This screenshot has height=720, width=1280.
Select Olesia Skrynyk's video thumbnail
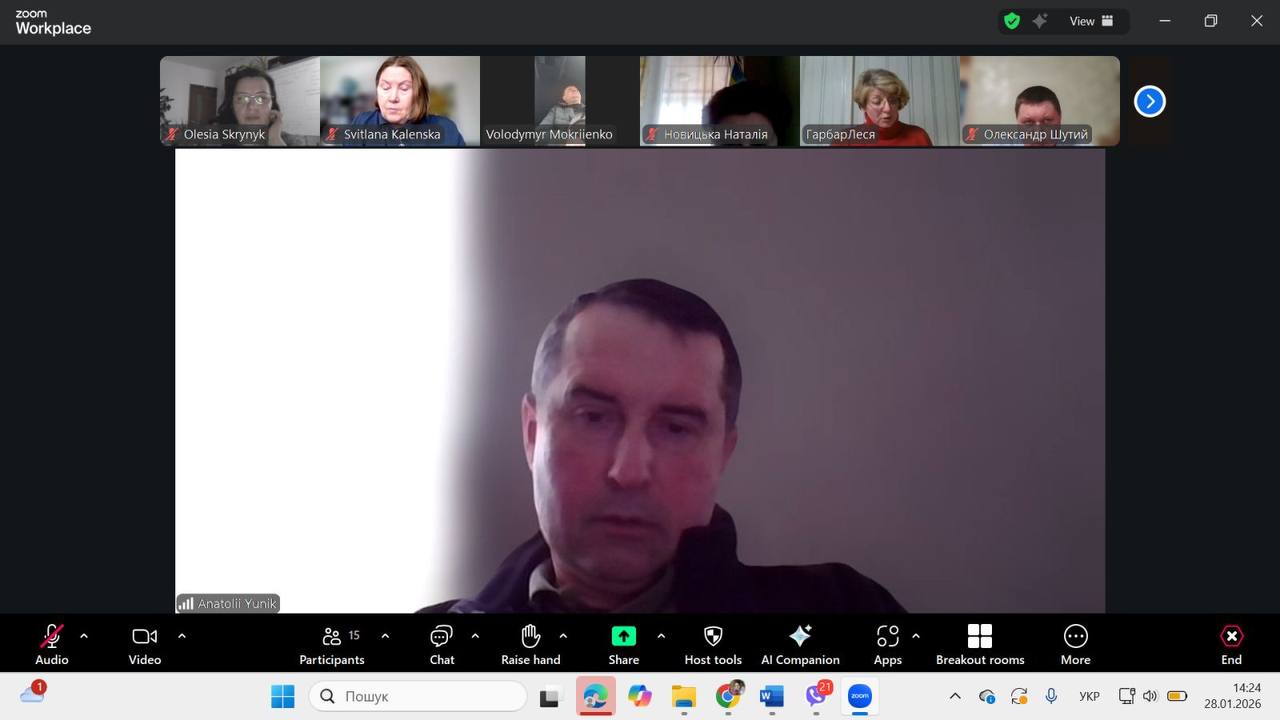click(240, 101)
